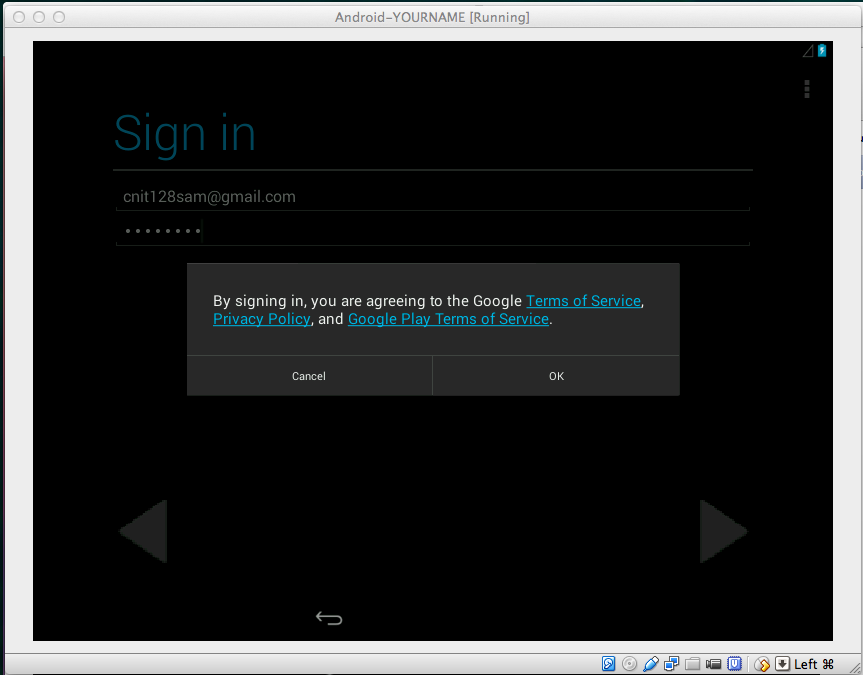Click the hard disk activity icon
This screenshot has width=863, height=675.
608,663
